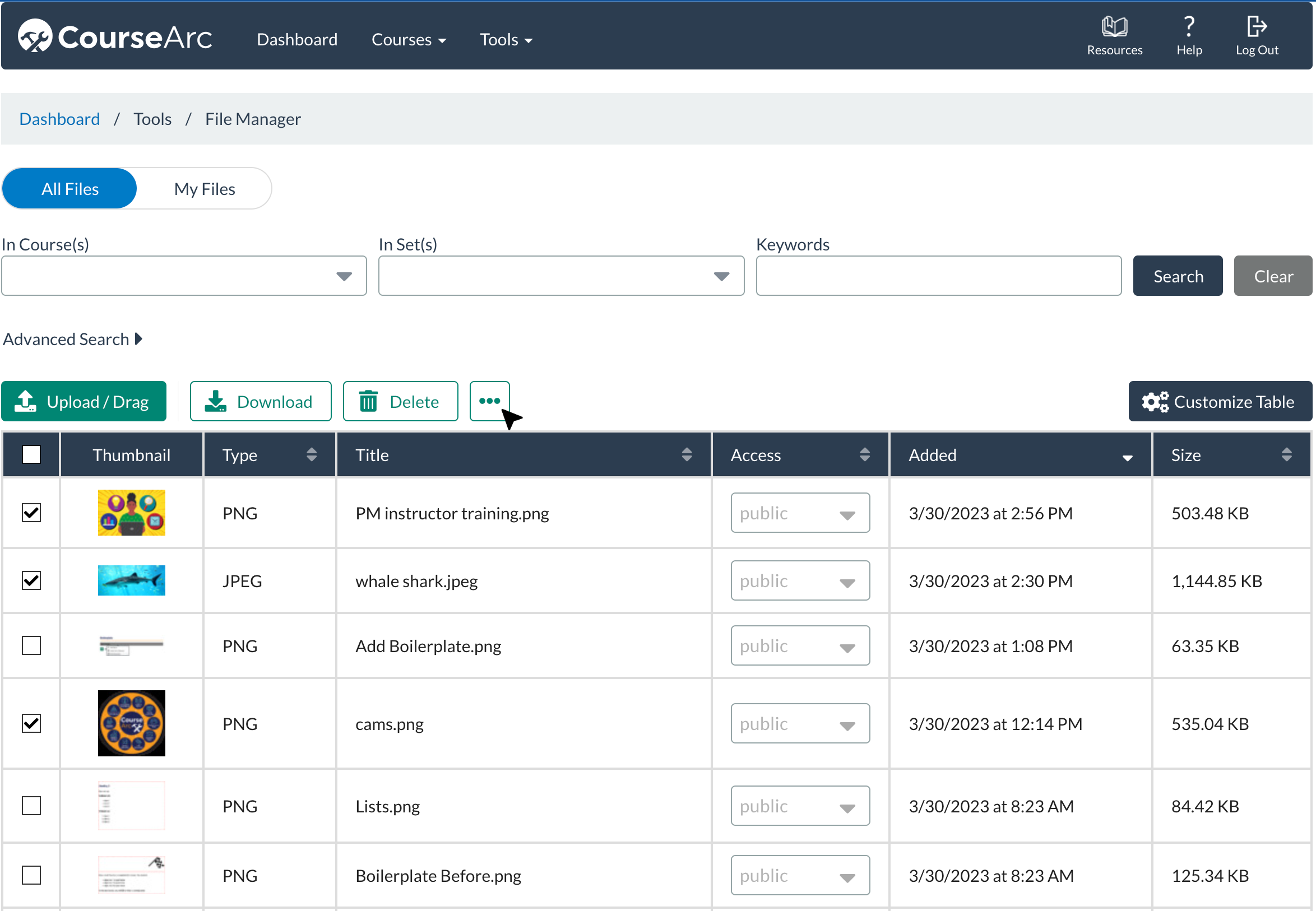Open the Resources book icon
This screenshot has width=1316, height=911.
[1114, 27]
